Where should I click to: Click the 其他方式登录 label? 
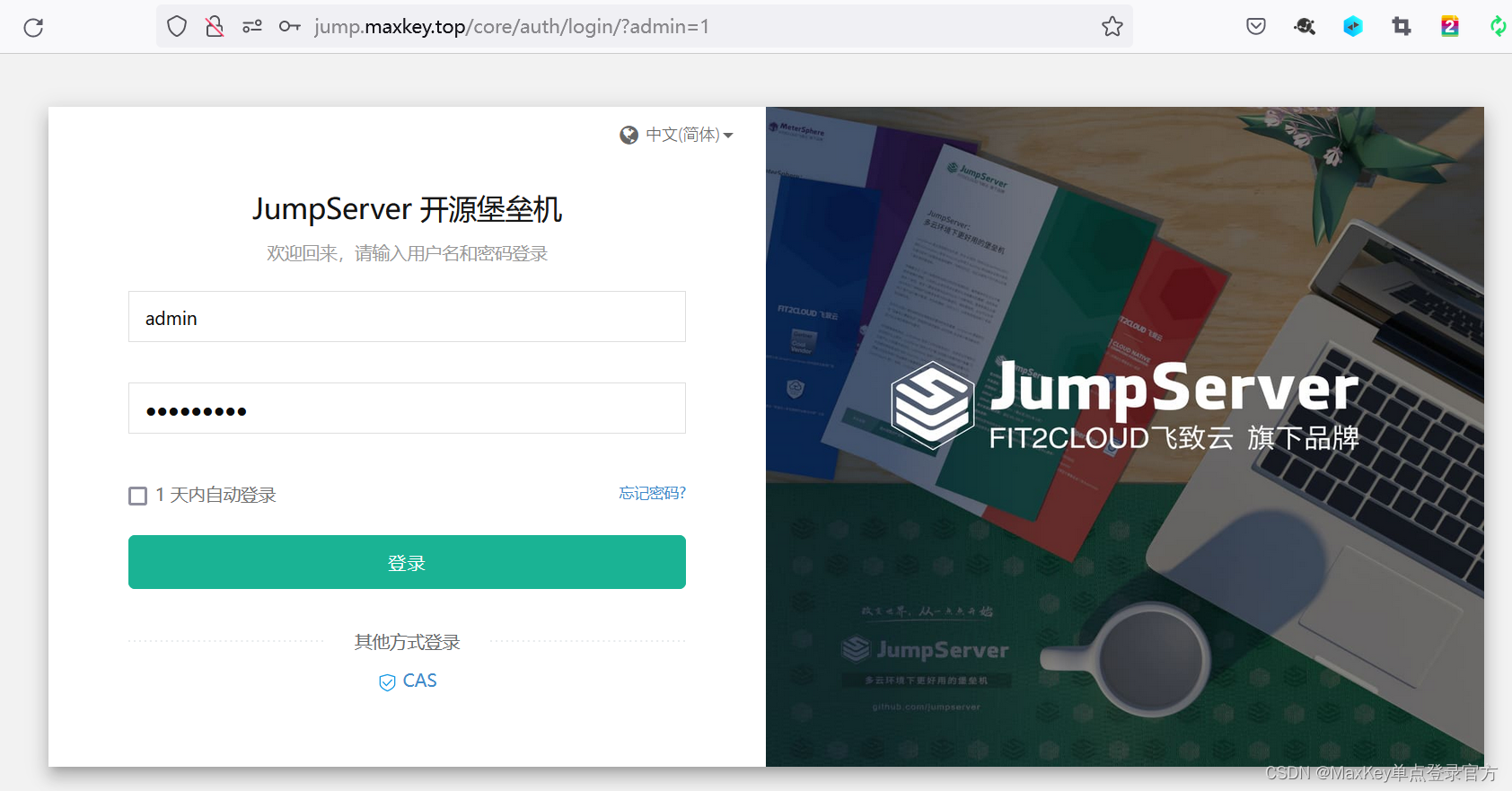[407, 642]
